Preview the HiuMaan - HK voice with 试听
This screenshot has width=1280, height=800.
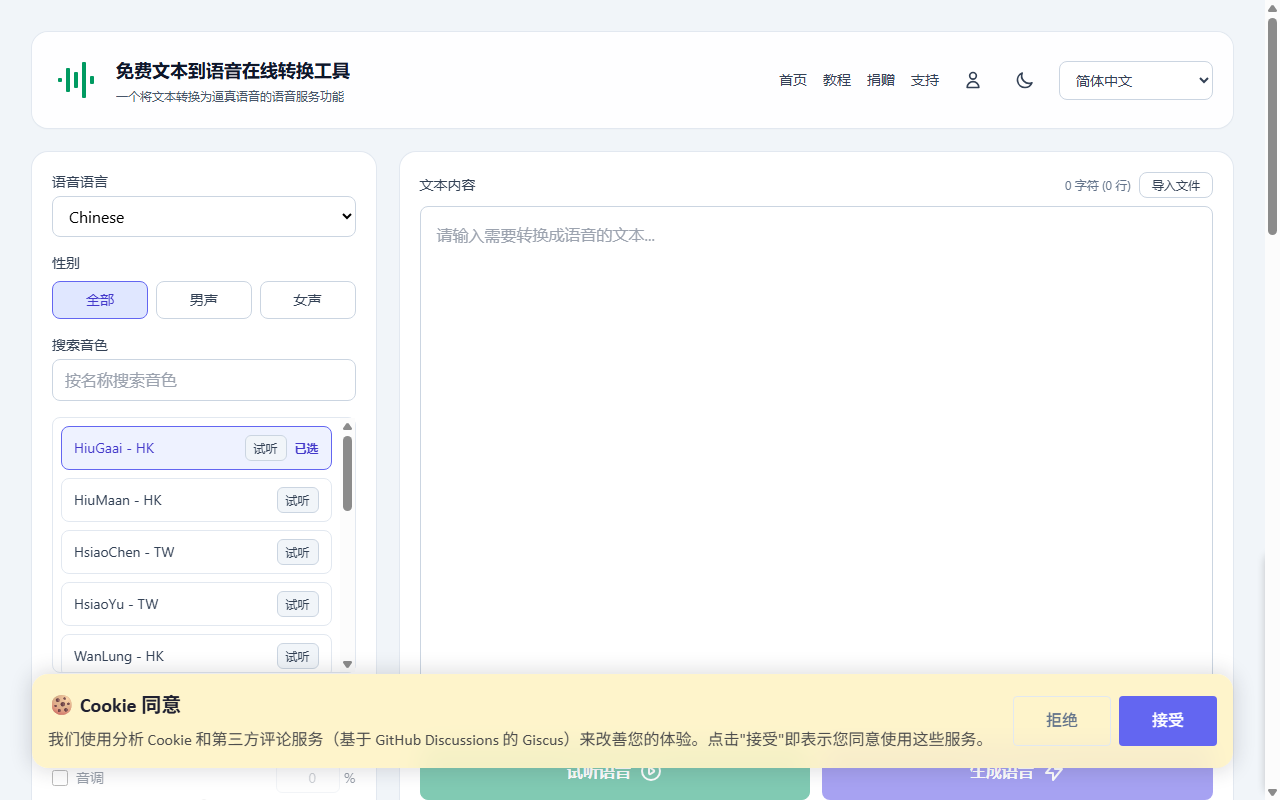coord(298,500)
